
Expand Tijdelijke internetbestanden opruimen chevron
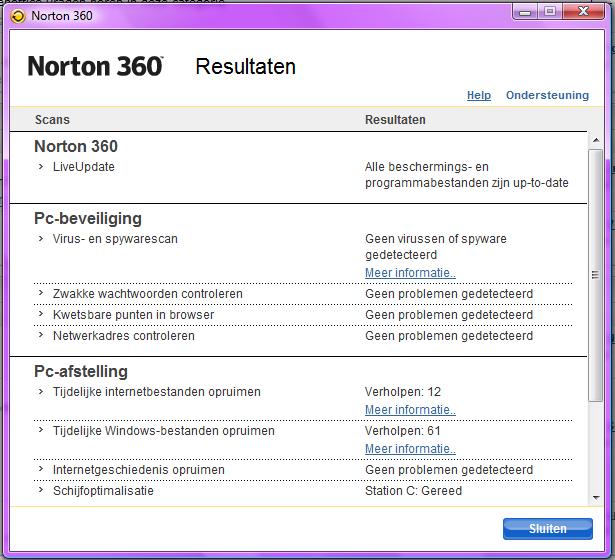pos(41,391)
